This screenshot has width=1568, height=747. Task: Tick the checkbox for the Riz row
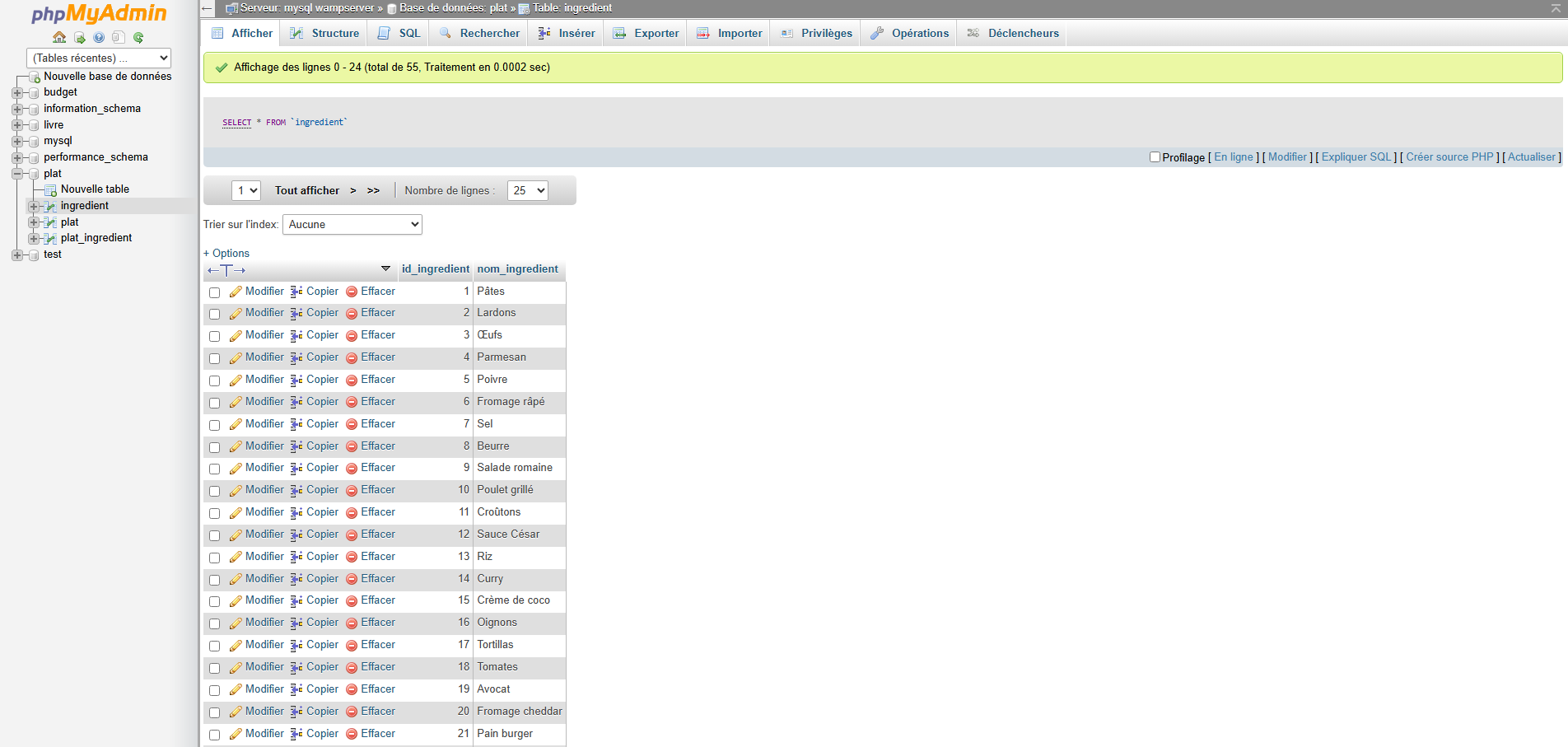215,558
